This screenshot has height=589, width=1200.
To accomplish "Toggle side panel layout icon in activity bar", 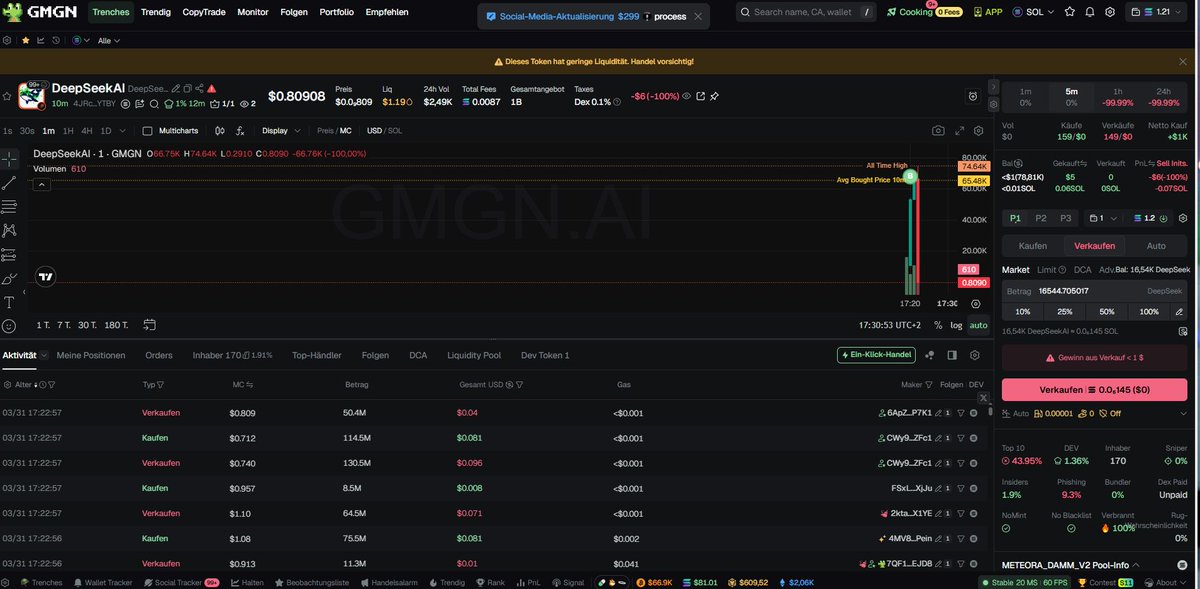I will [x=952, y=355].
